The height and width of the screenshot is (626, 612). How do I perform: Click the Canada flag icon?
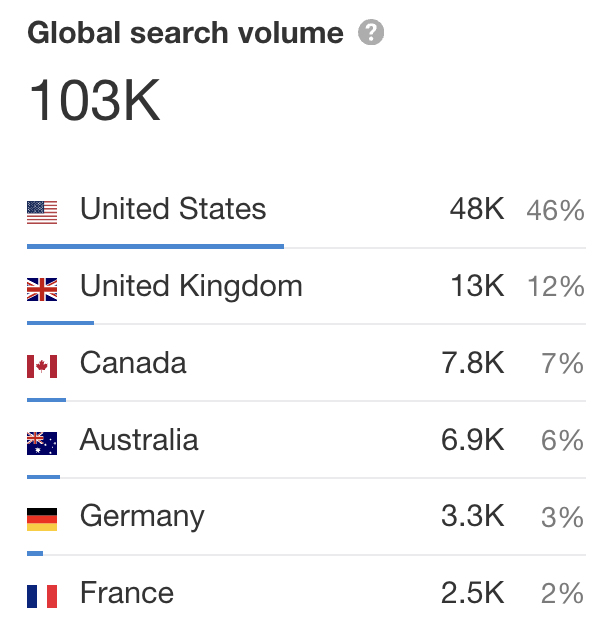pos(42,366)
